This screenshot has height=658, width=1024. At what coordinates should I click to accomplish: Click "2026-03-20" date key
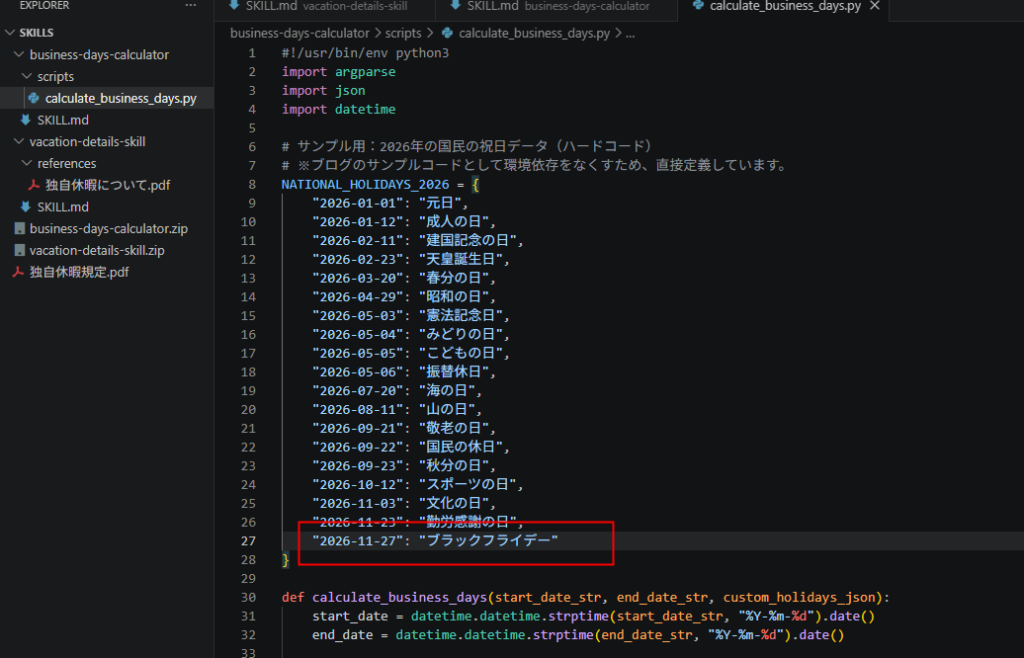click(358, 279)
